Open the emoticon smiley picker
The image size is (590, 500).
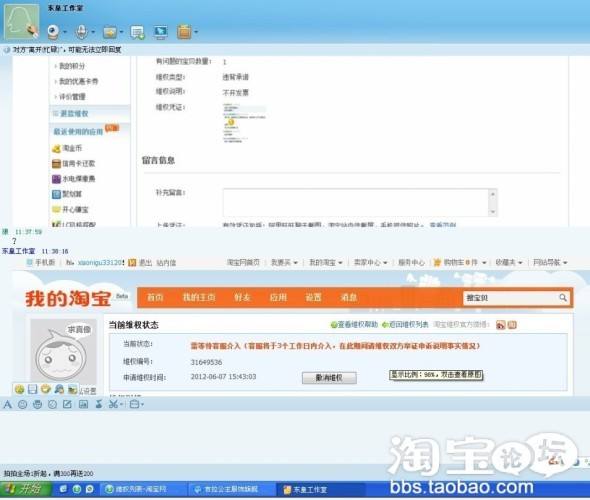coord(23,404)
